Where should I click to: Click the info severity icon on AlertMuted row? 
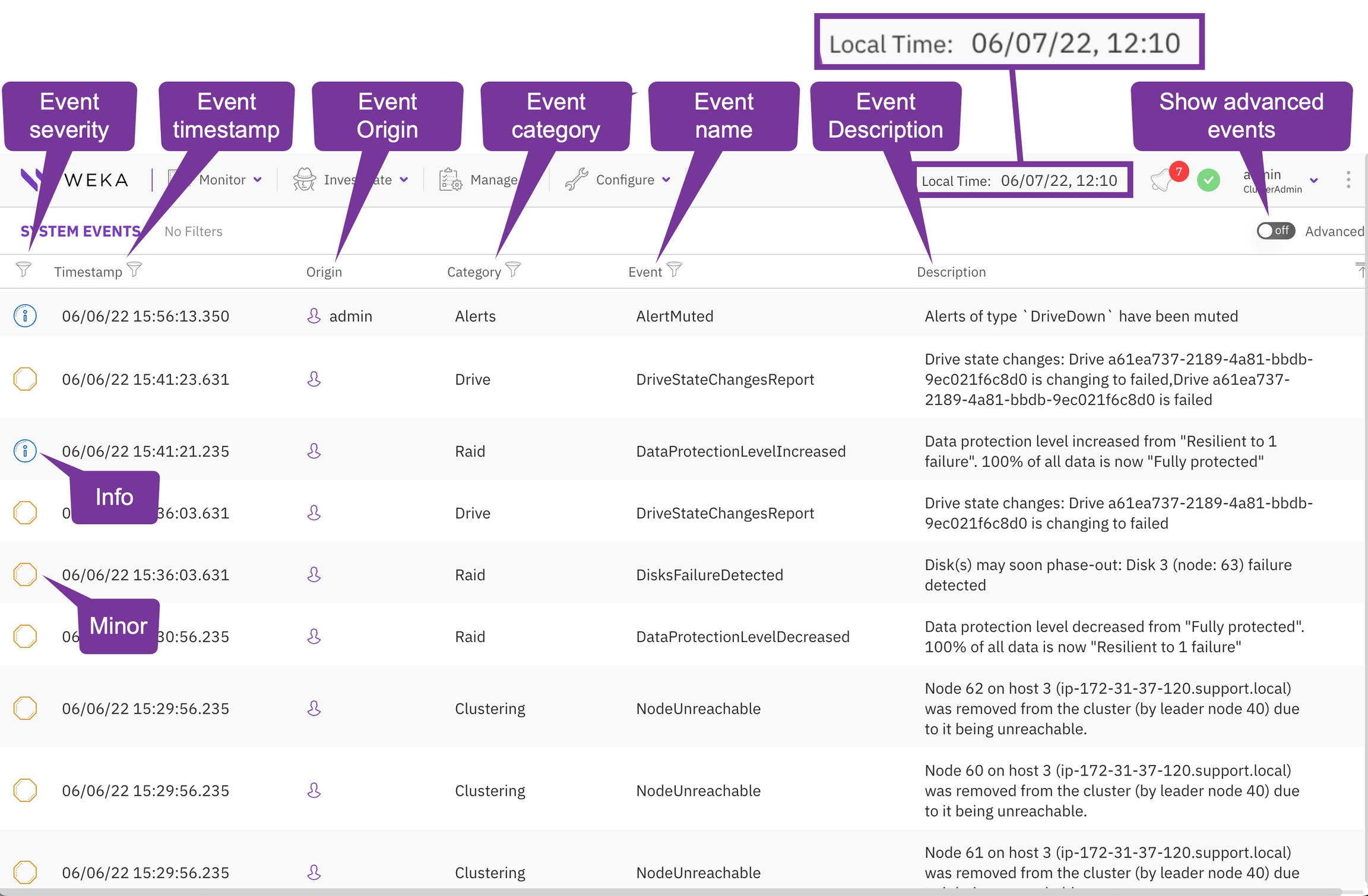[25, 316]
